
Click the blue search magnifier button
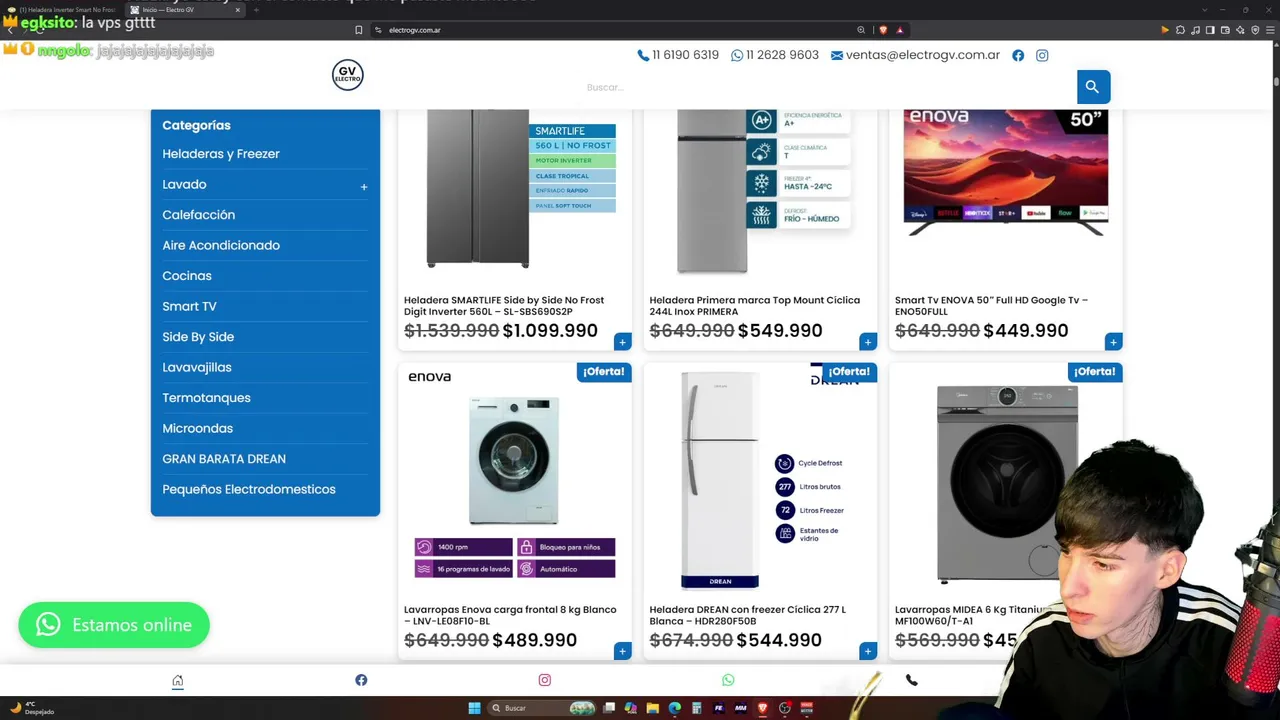pyautogui.click(x=1093, y=87)
